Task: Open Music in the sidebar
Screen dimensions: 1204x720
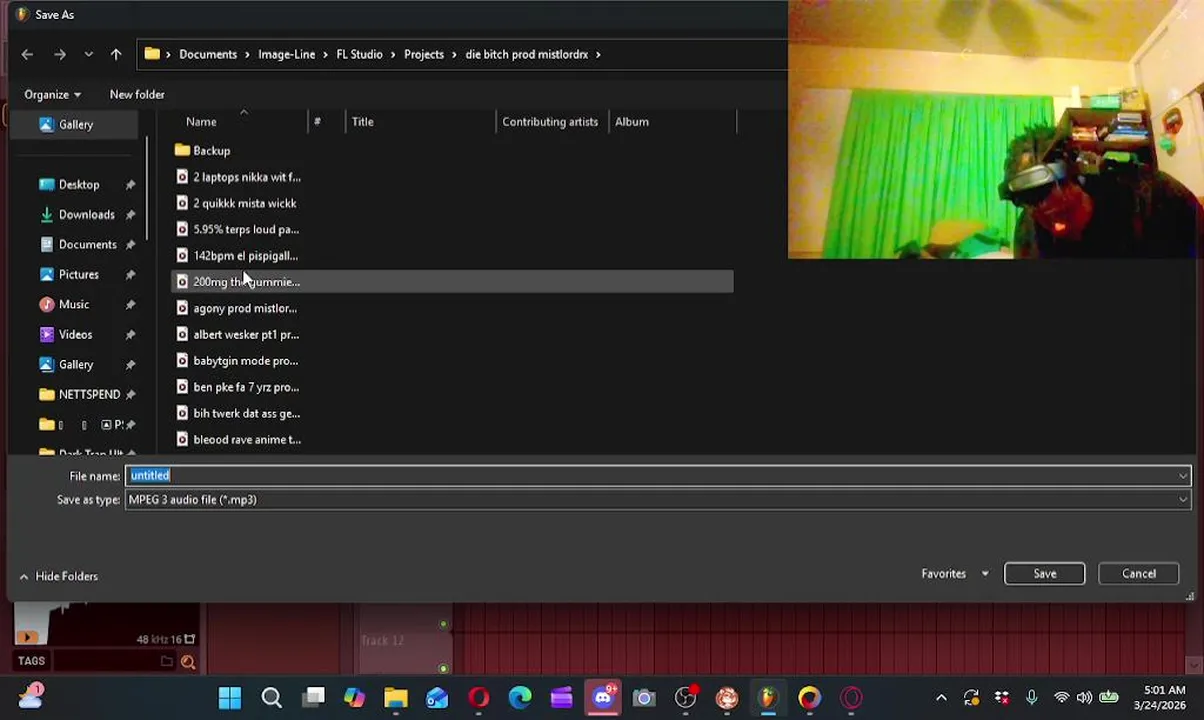Action: [x=73, y=304]
